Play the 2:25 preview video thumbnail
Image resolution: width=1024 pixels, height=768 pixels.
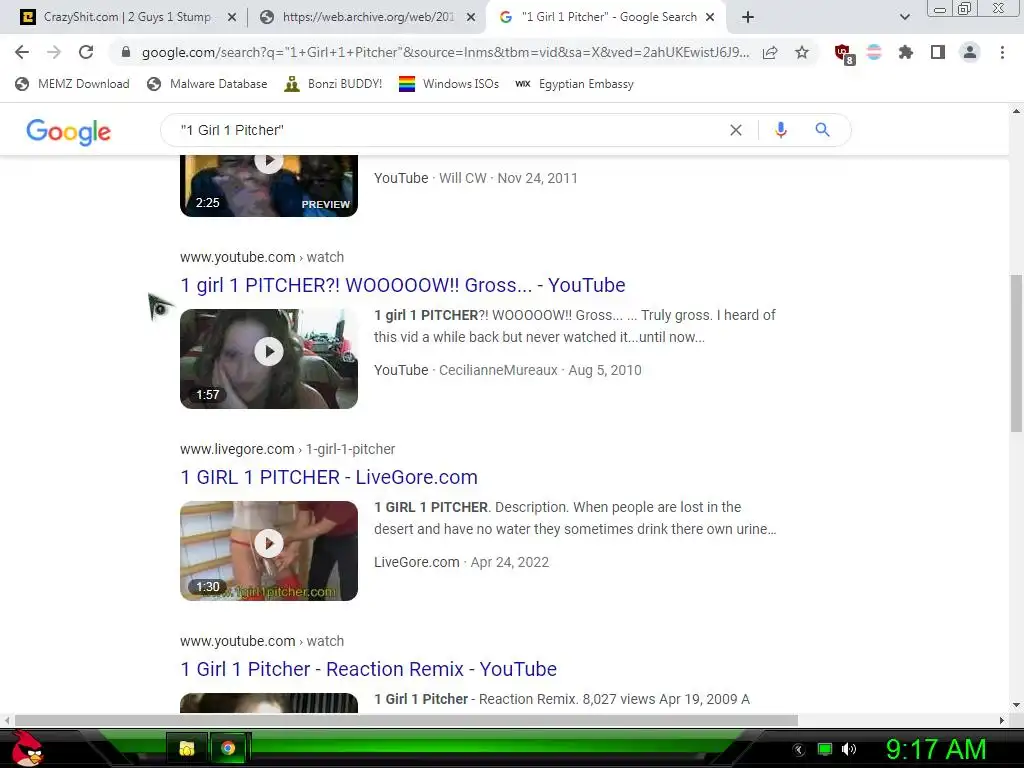click(x=269, y=185)
